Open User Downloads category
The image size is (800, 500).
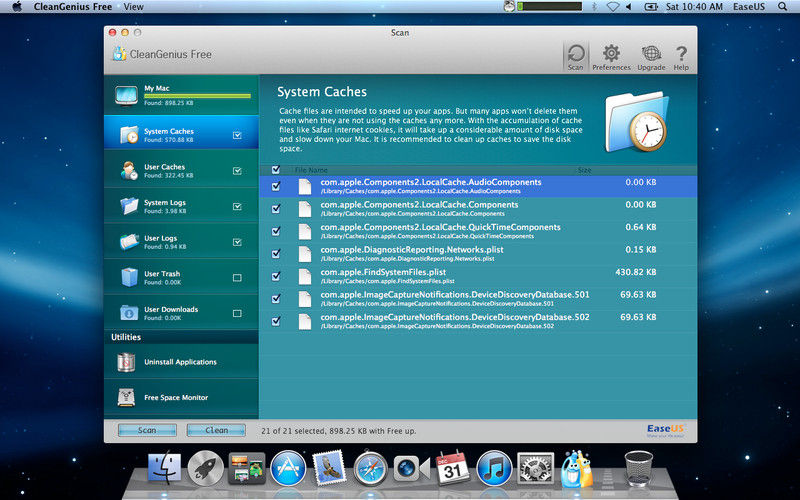tap(181, 313)
